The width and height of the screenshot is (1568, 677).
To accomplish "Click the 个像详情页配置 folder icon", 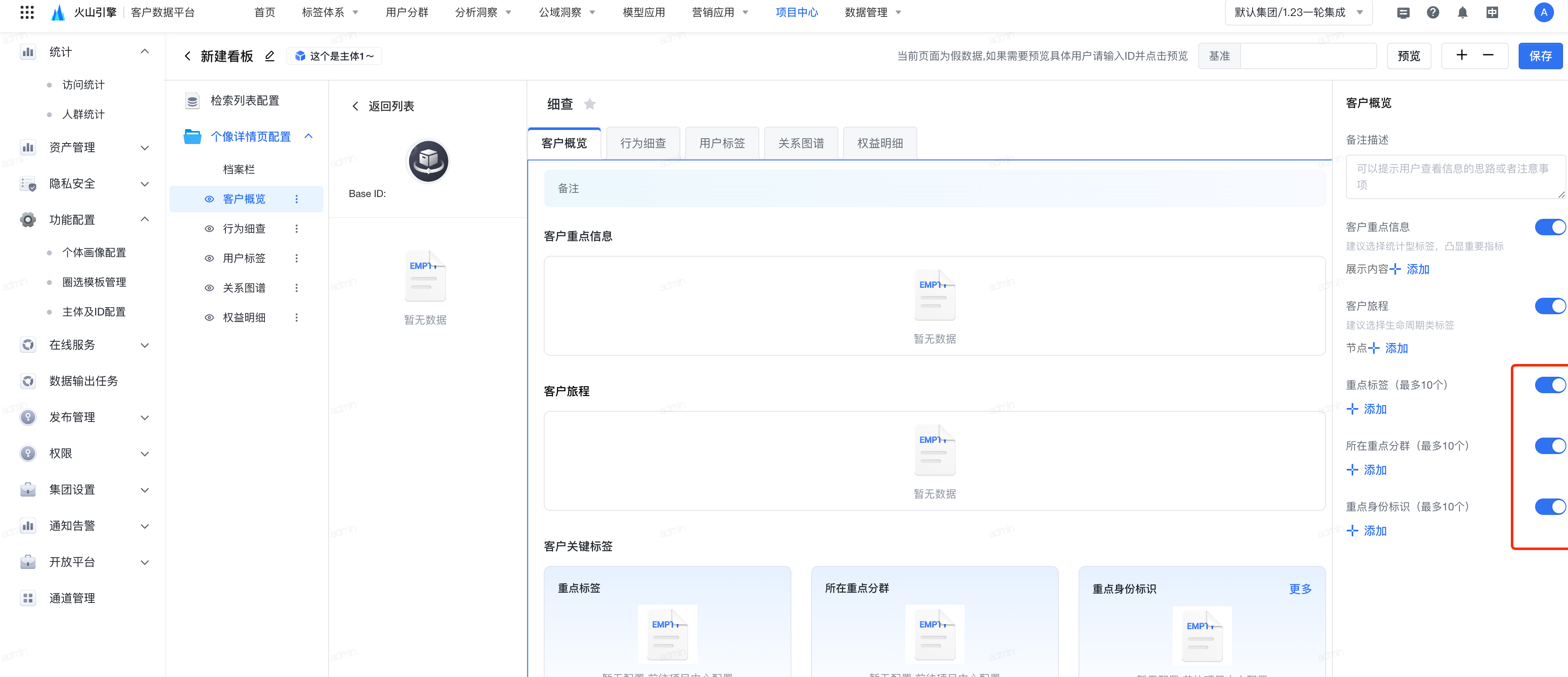I will tap(193, 137).
